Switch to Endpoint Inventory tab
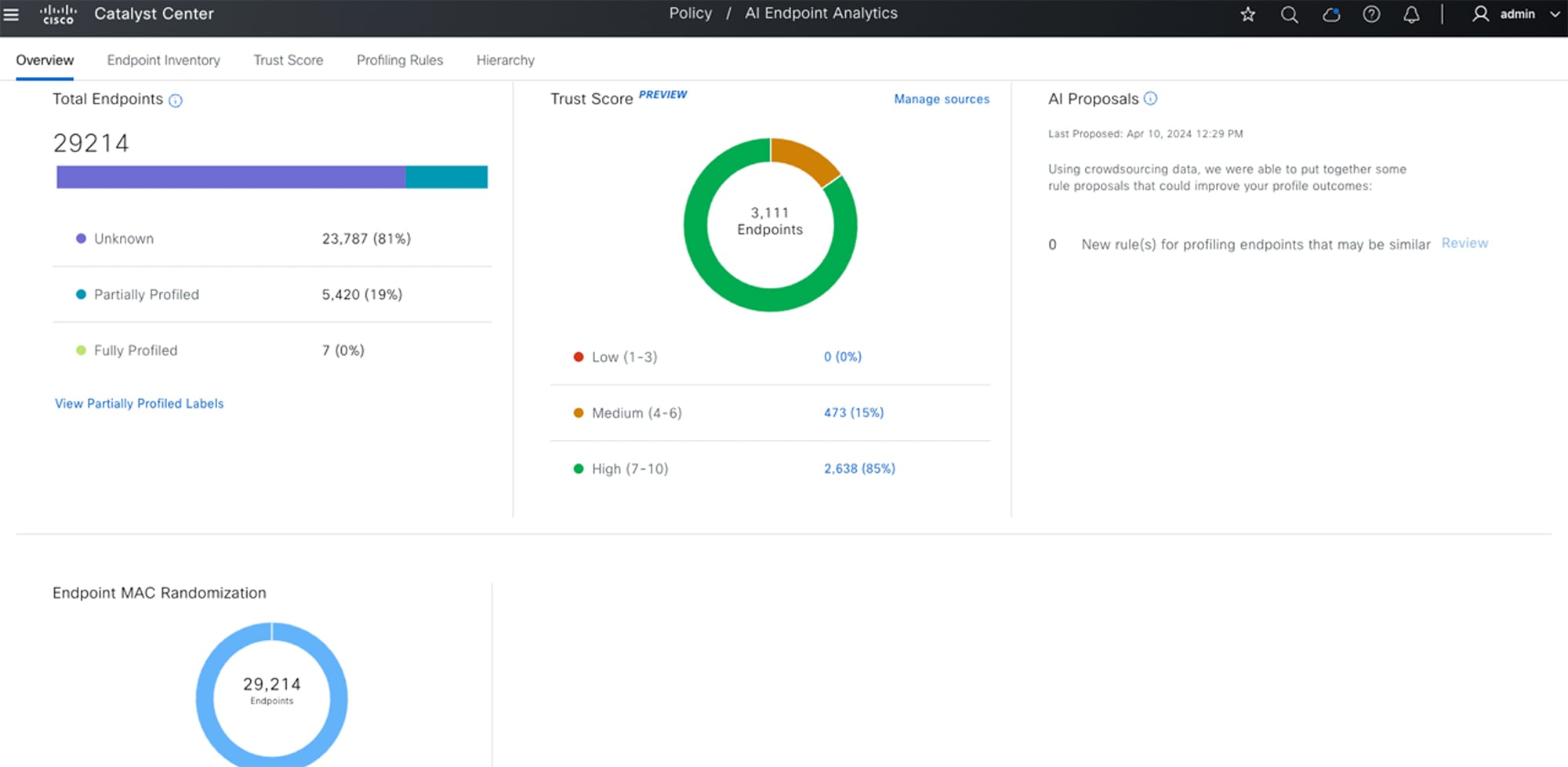 163,60
